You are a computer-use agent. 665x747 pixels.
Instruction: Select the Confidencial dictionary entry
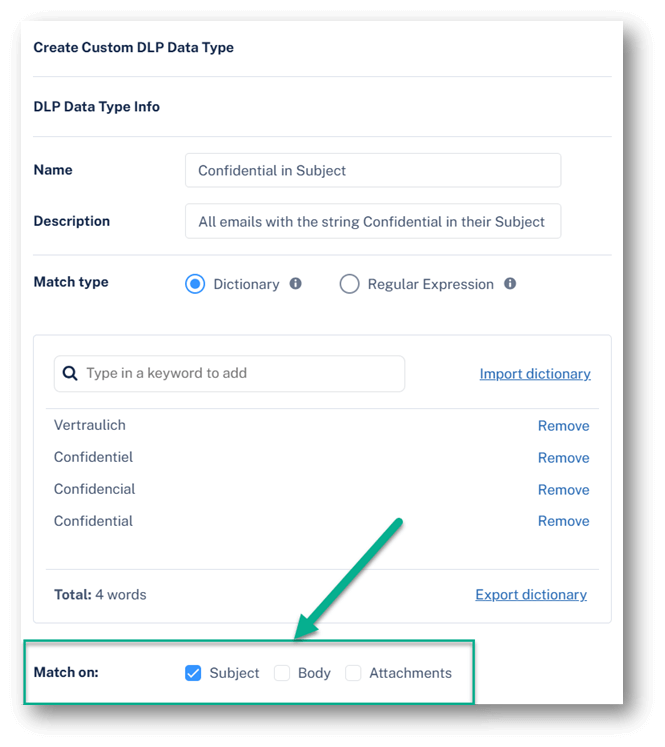pyautogui.click(x=94, y=489)
